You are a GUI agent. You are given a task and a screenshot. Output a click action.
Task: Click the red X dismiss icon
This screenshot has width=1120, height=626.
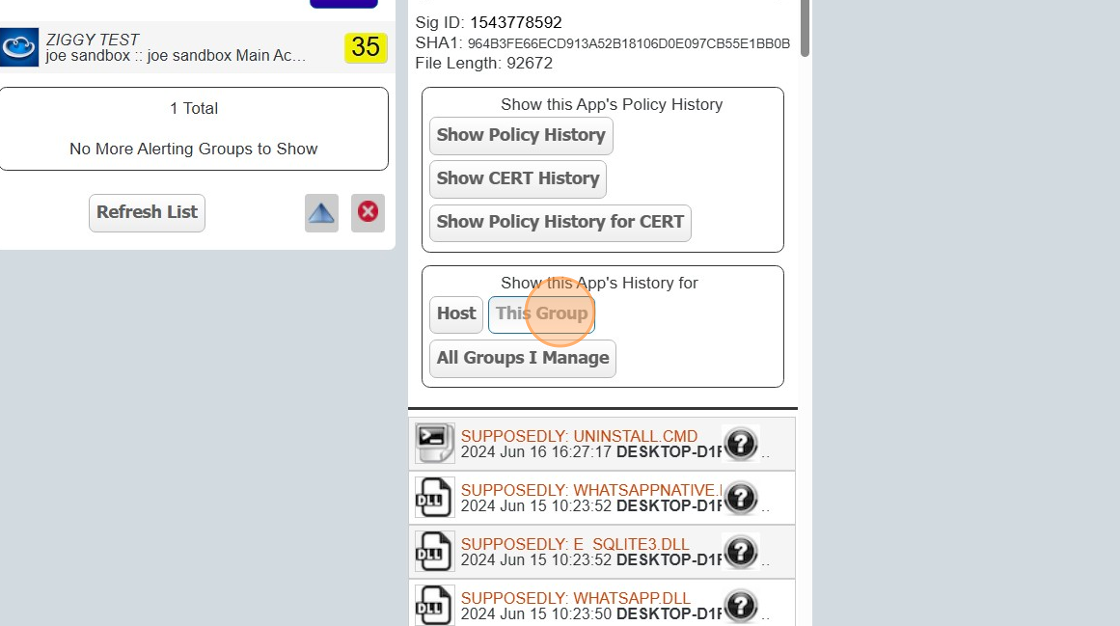pyautogui.click(x=367, y=212)
